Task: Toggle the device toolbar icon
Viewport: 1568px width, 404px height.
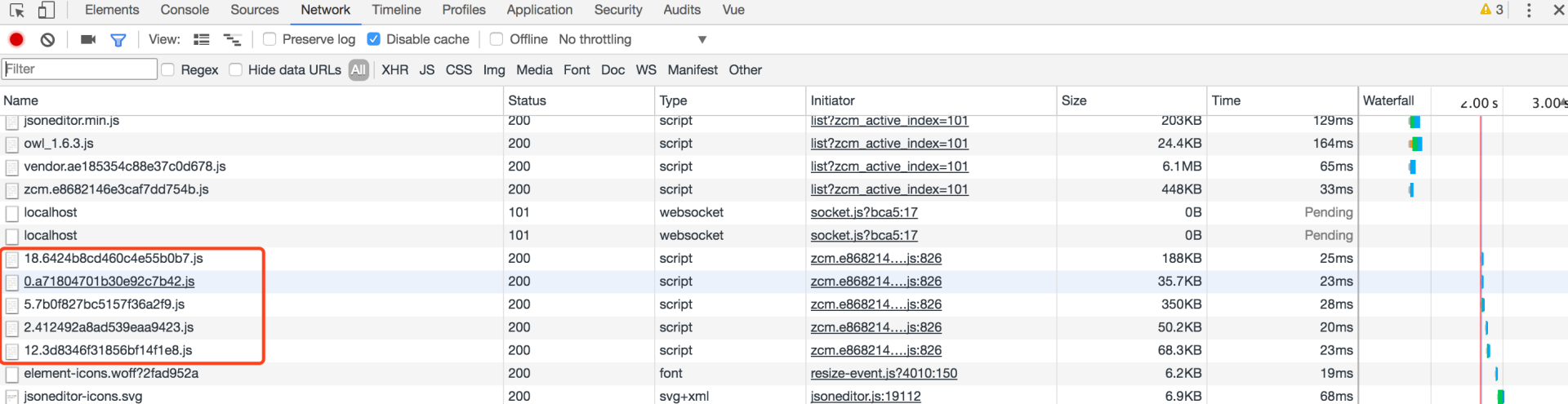Action: (x=47, y=11)
